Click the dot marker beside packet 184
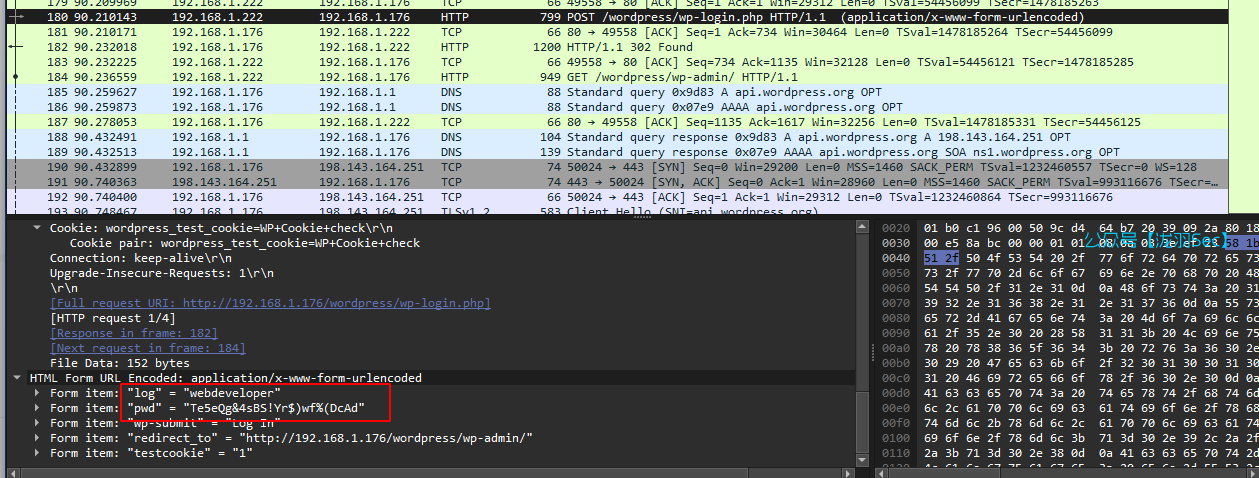The height and width of the screenshot is (478, 1259). click(x=16, y=77)
